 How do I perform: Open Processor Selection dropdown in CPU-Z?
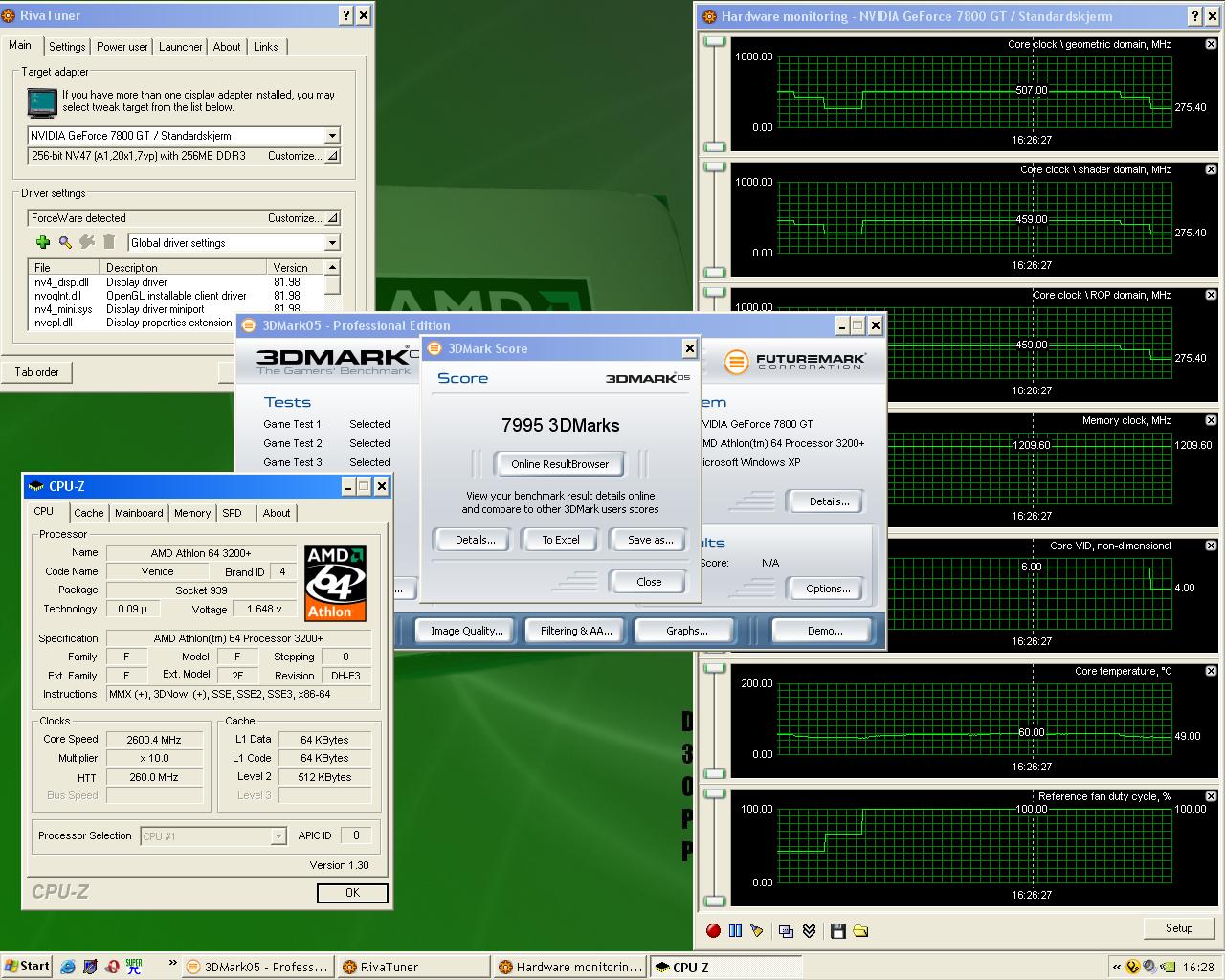[278, 836]
